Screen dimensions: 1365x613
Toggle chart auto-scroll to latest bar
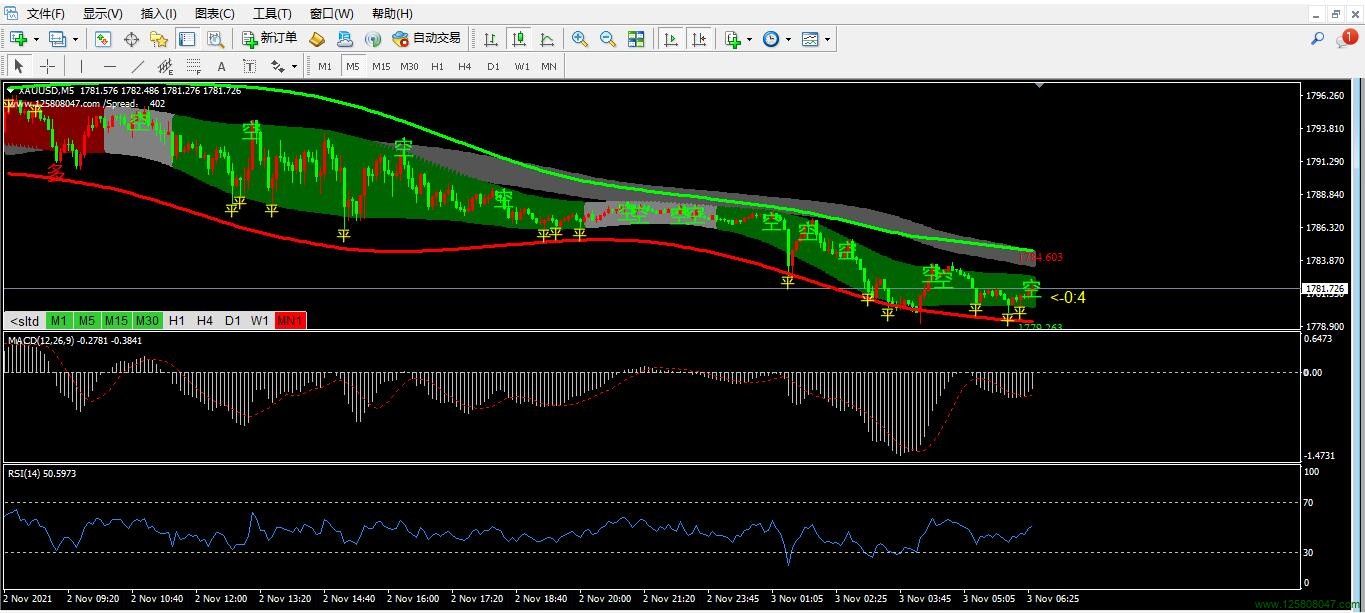671,39
